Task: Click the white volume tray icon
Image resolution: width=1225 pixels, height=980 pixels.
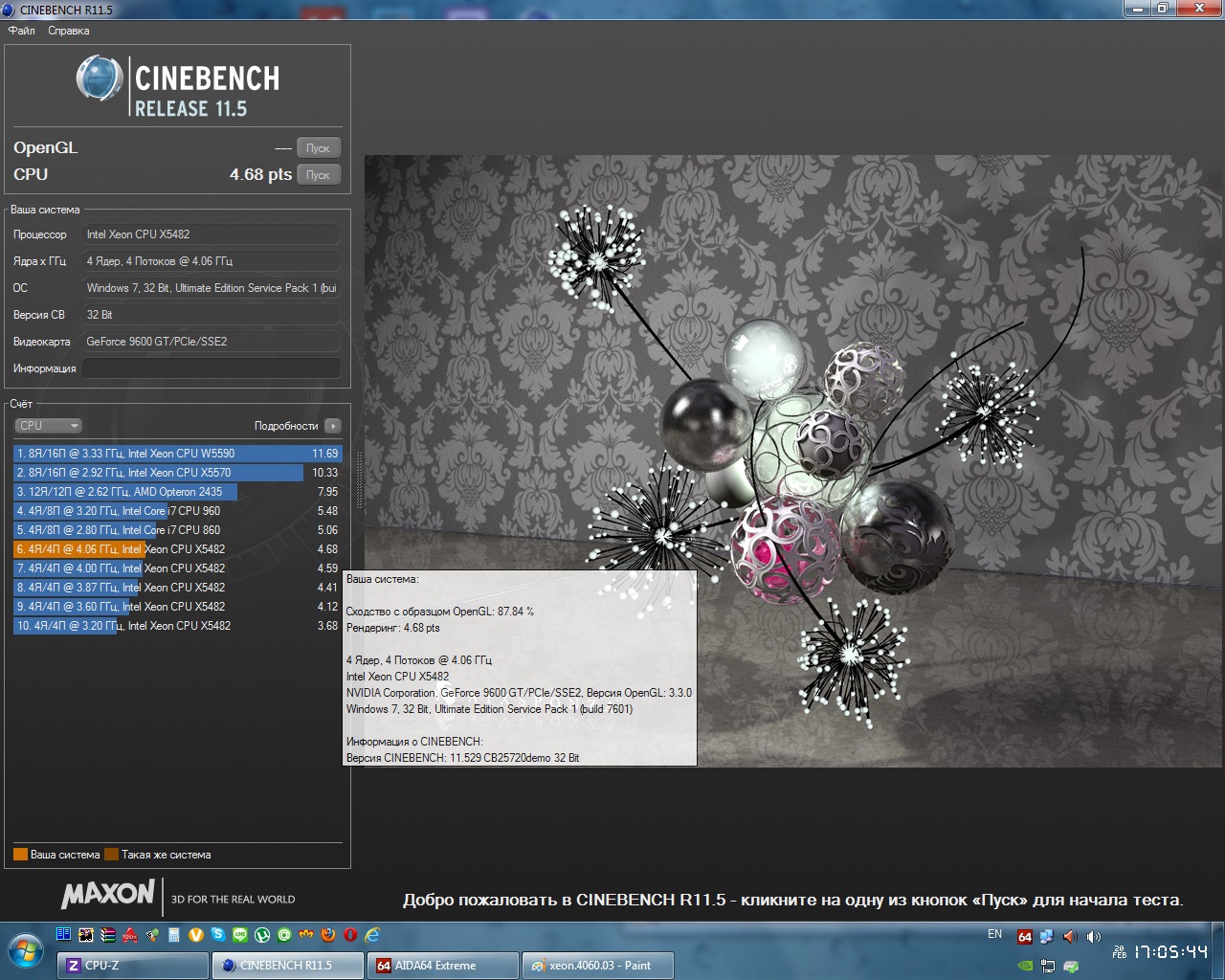Action: tap(1093, 937)
